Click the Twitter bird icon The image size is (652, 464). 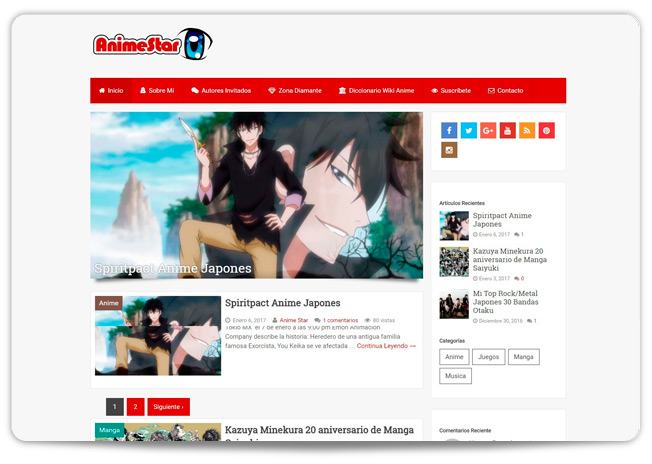pos(468,130)
